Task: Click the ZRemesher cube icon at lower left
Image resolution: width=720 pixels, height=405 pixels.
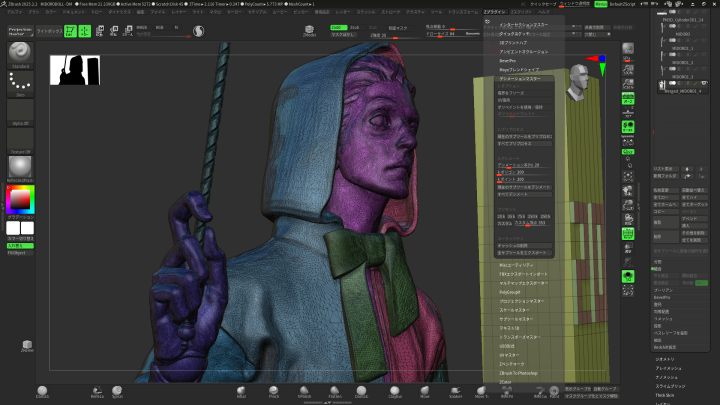Action: [27, 346]
